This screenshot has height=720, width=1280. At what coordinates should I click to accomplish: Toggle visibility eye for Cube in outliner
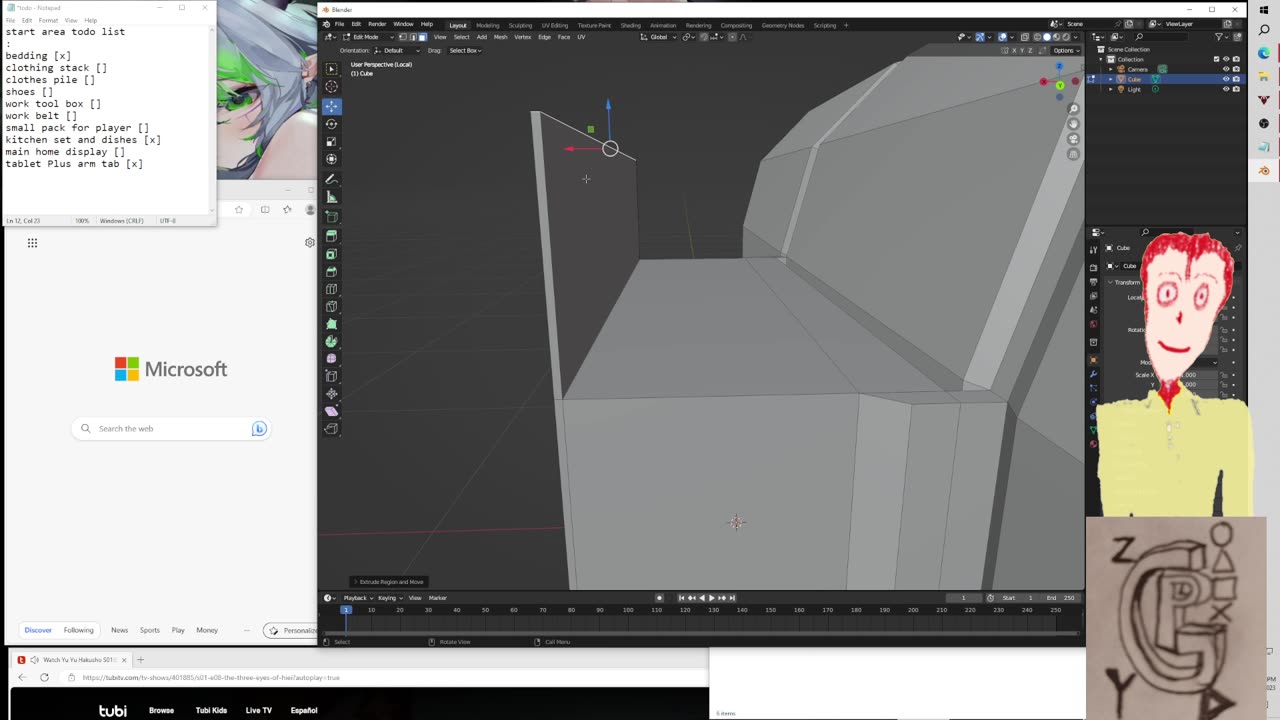(1226, 79)
